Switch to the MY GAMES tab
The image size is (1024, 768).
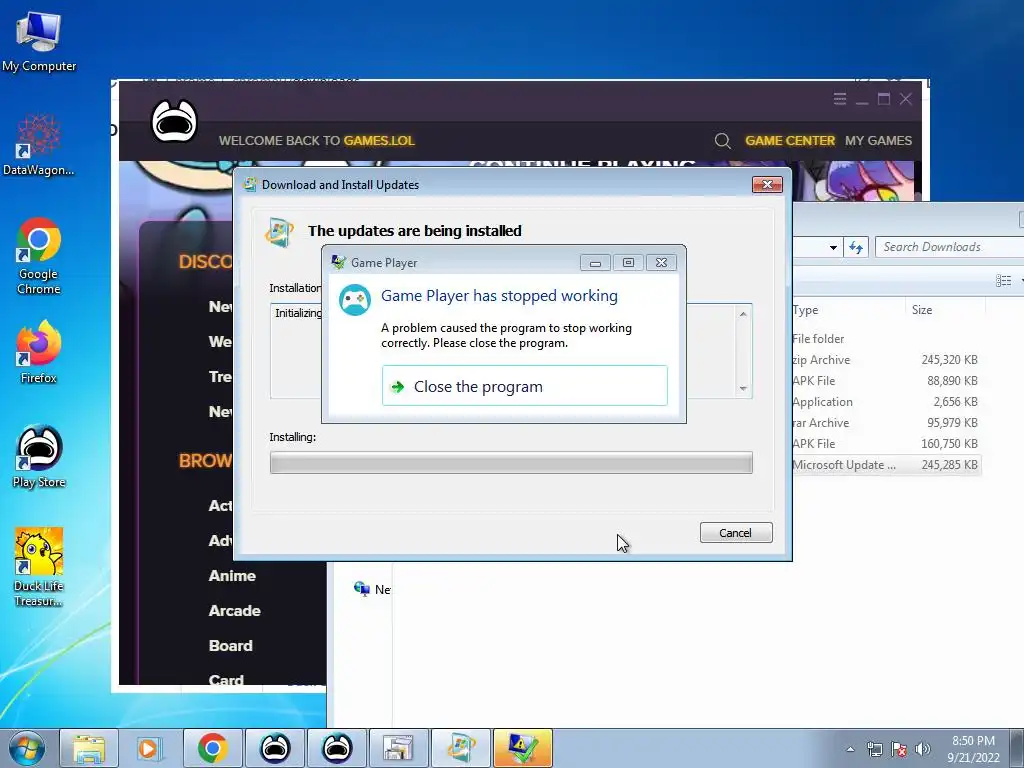(878, 140)
